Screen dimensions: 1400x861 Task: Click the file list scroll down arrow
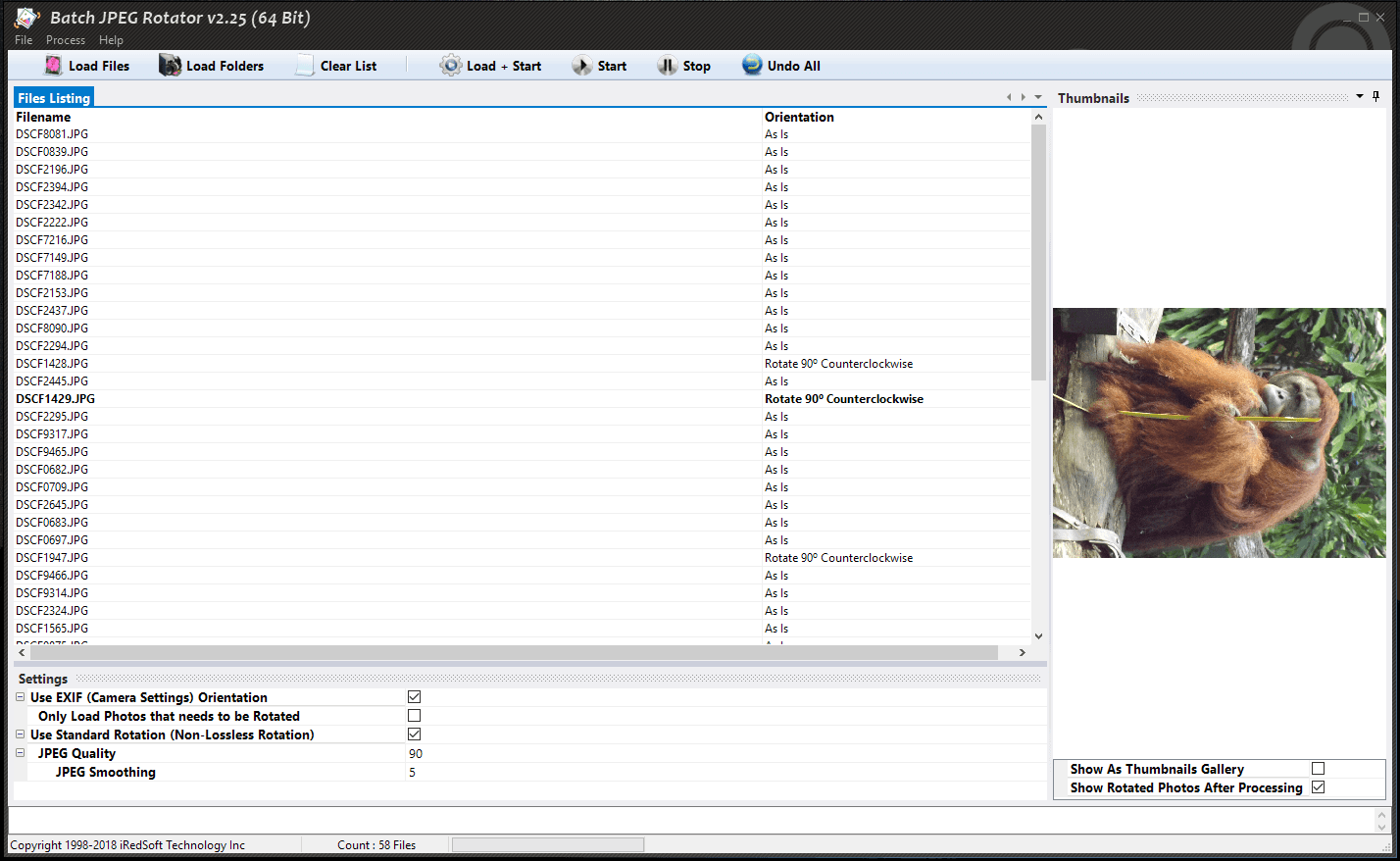pos(1038,636)
